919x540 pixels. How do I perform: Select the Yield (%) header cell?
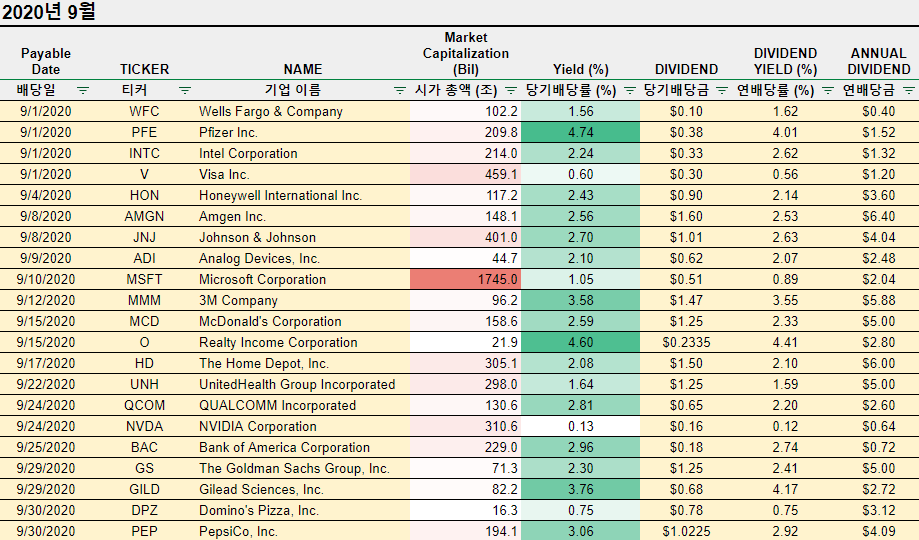coord(580,69)
